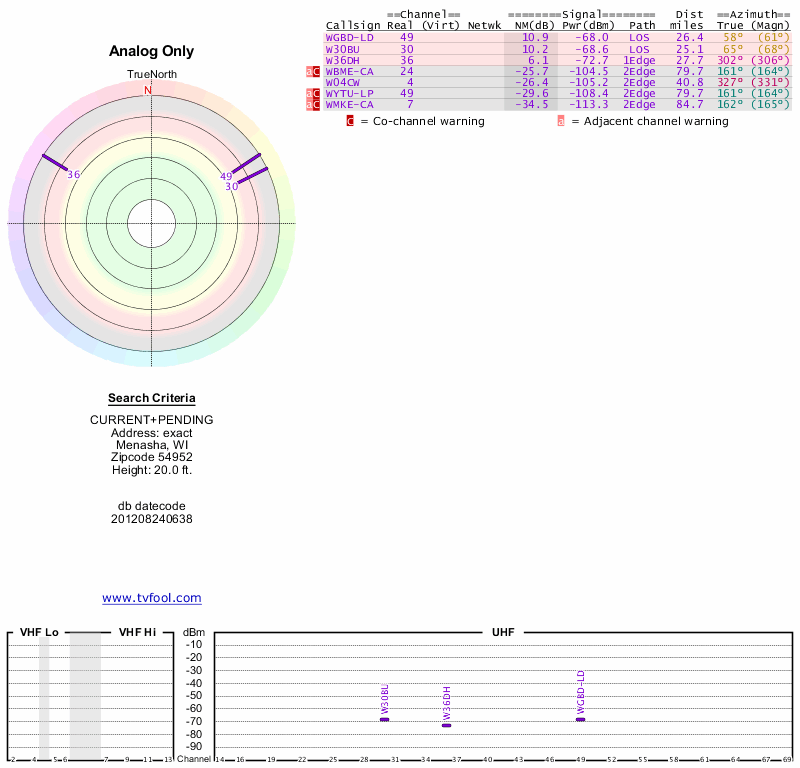Click the 327° true azimuth value
Screen dimensions: 800x768
pos(730,83)
